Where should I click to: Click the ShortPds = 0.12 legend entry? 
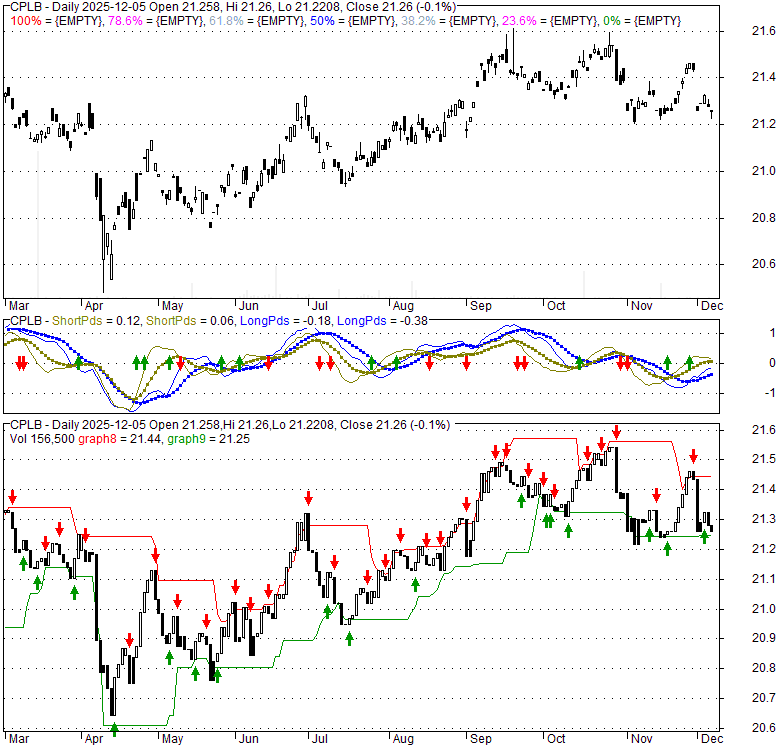97,321
